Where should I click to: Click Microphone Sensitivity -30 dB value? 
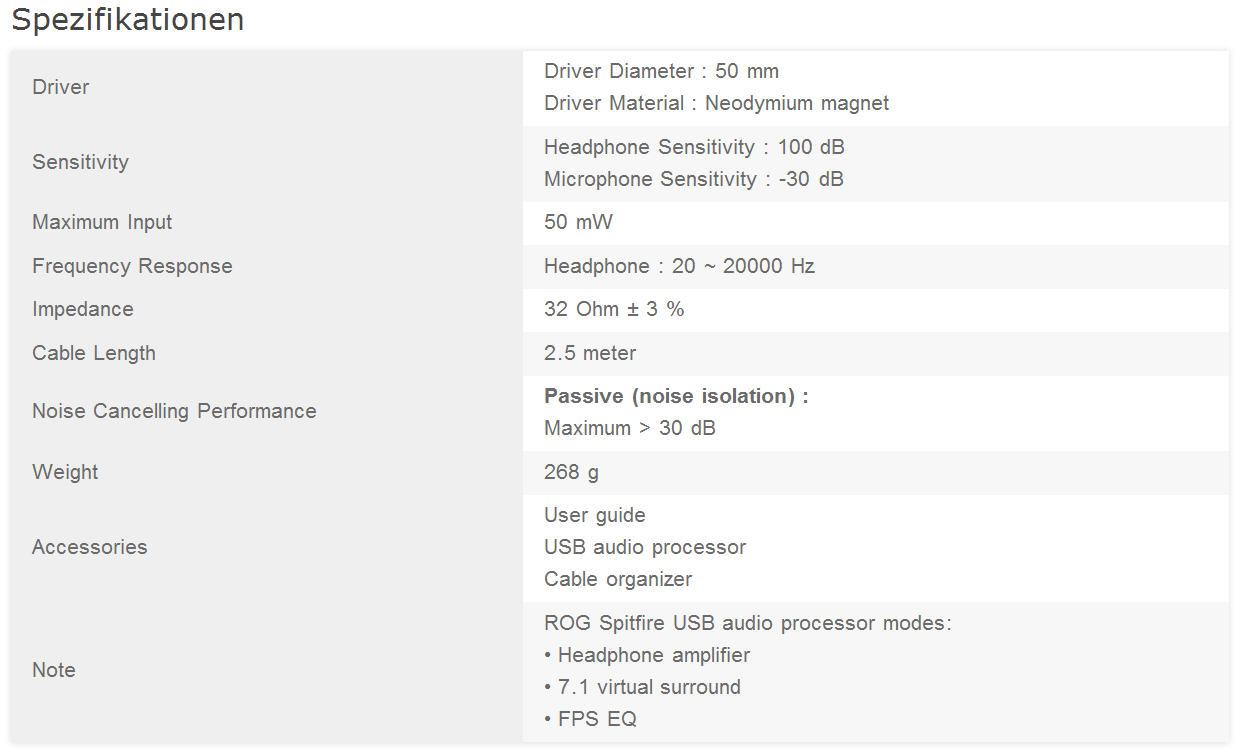tap(693, 179)
